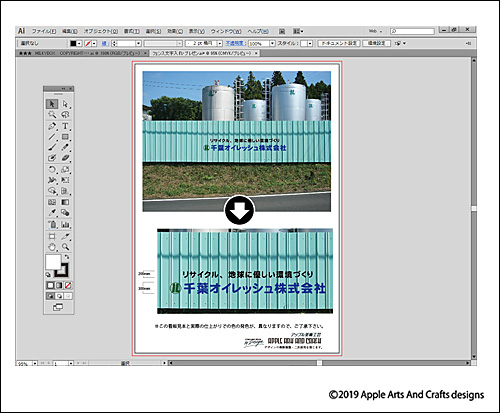Open the ヘルプ(H) menu
This screenshot has width=500, height=413.
[258, 31]
